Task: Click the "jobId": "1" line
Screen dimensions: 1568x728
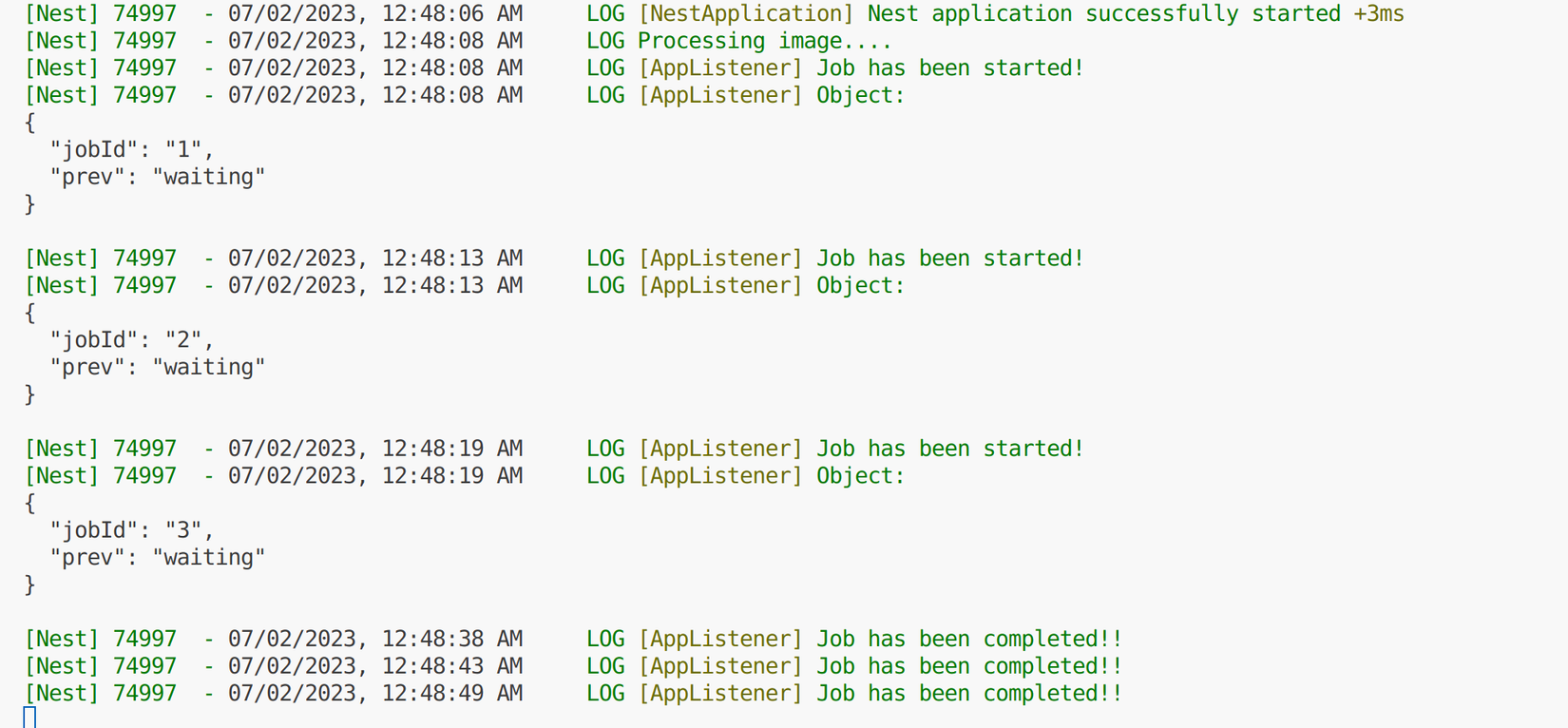Action: (x=132, y=150)
